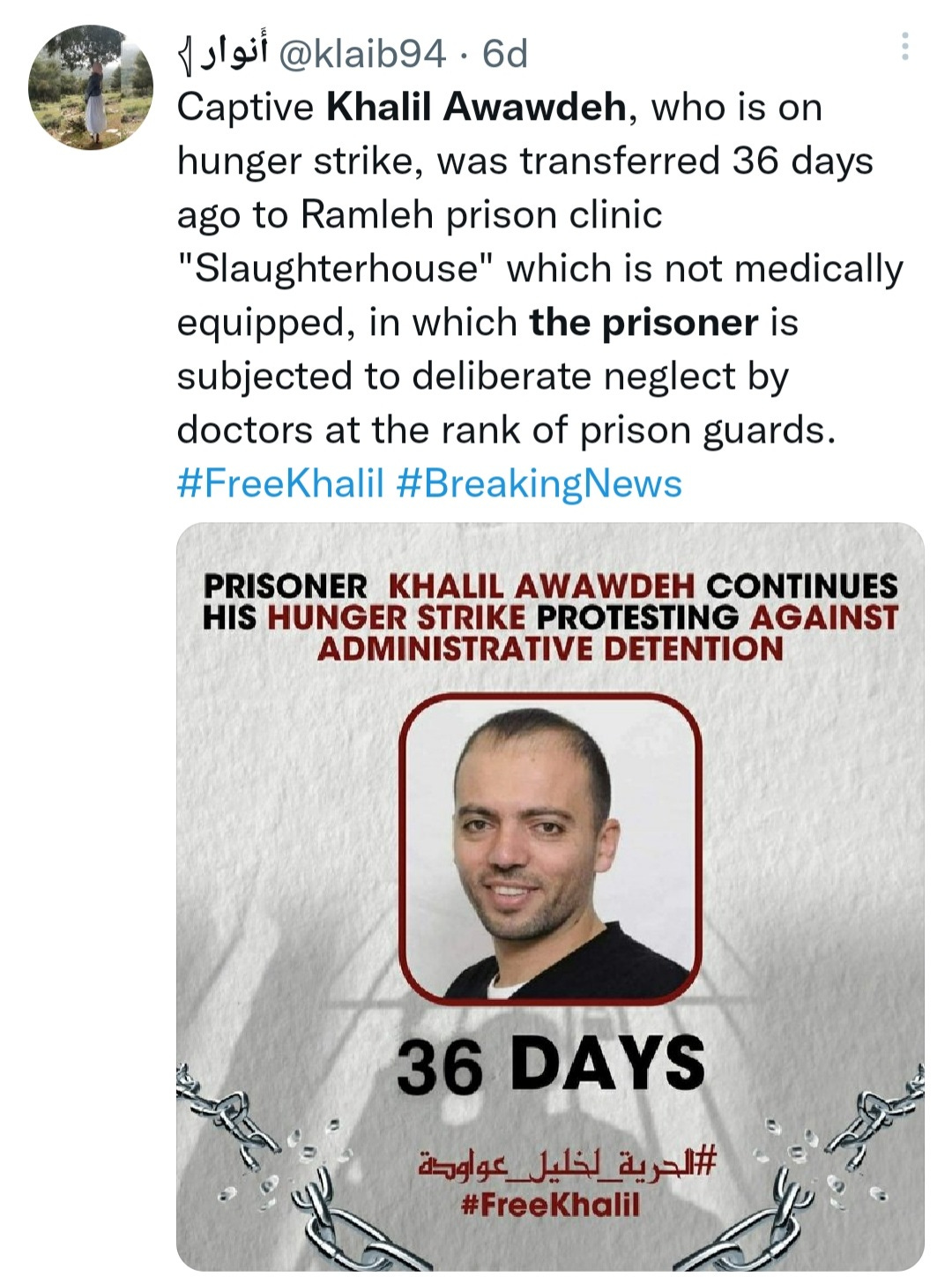Open the tweet's three-dot more options menu
Image resolution: width=952 pixels, height=1277 pixels.
904,47
